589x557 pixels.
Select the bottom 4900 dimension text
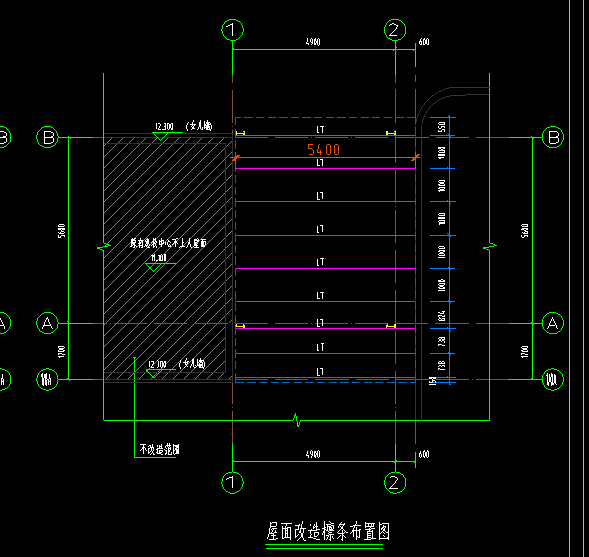(x=313, y=454)
